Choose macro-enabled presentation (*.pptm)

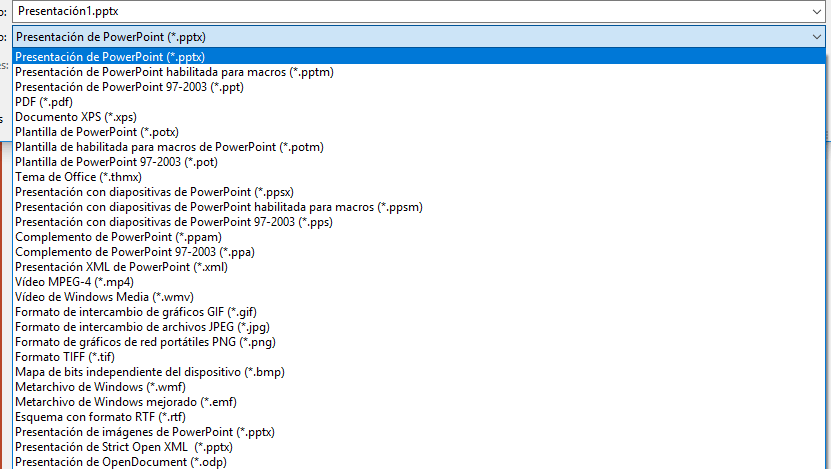[419, 72]
